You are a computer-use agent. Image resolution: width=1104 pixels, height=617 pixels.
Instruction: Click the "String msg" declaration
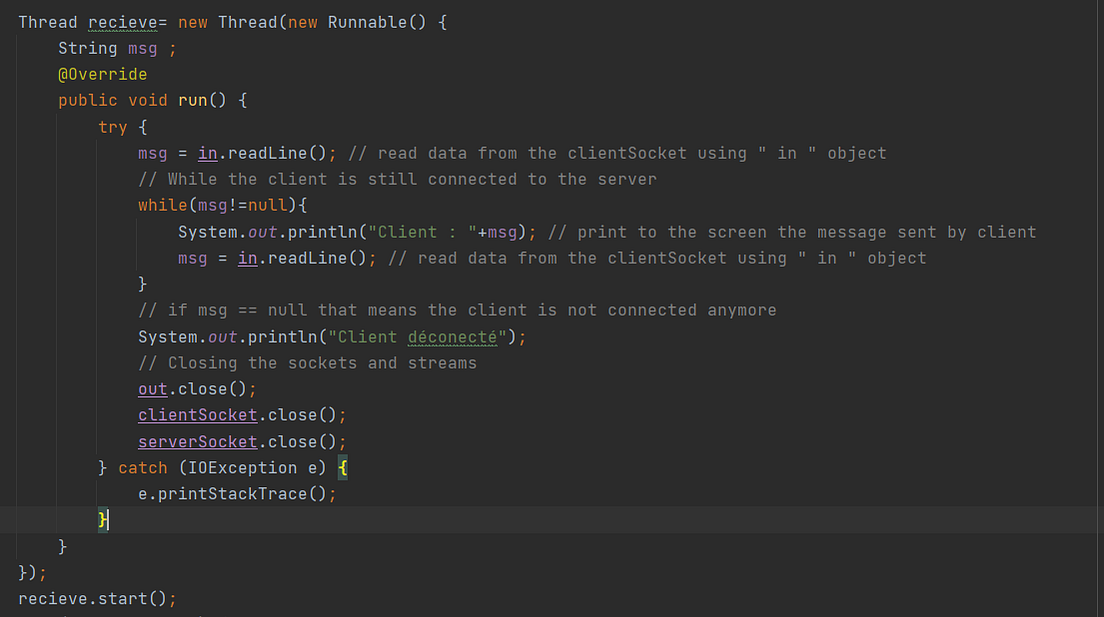pyautogui.click(x=113, y=47)
